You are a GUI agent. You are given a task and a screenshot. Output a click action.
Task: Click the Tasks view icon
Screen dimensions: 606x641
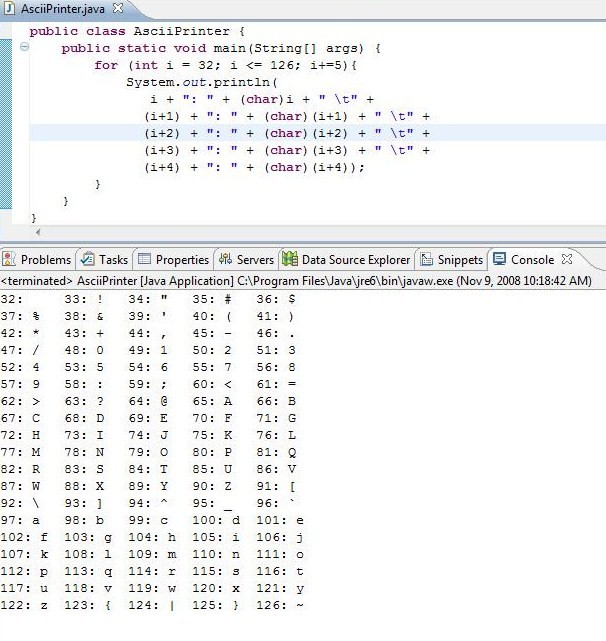87,260
